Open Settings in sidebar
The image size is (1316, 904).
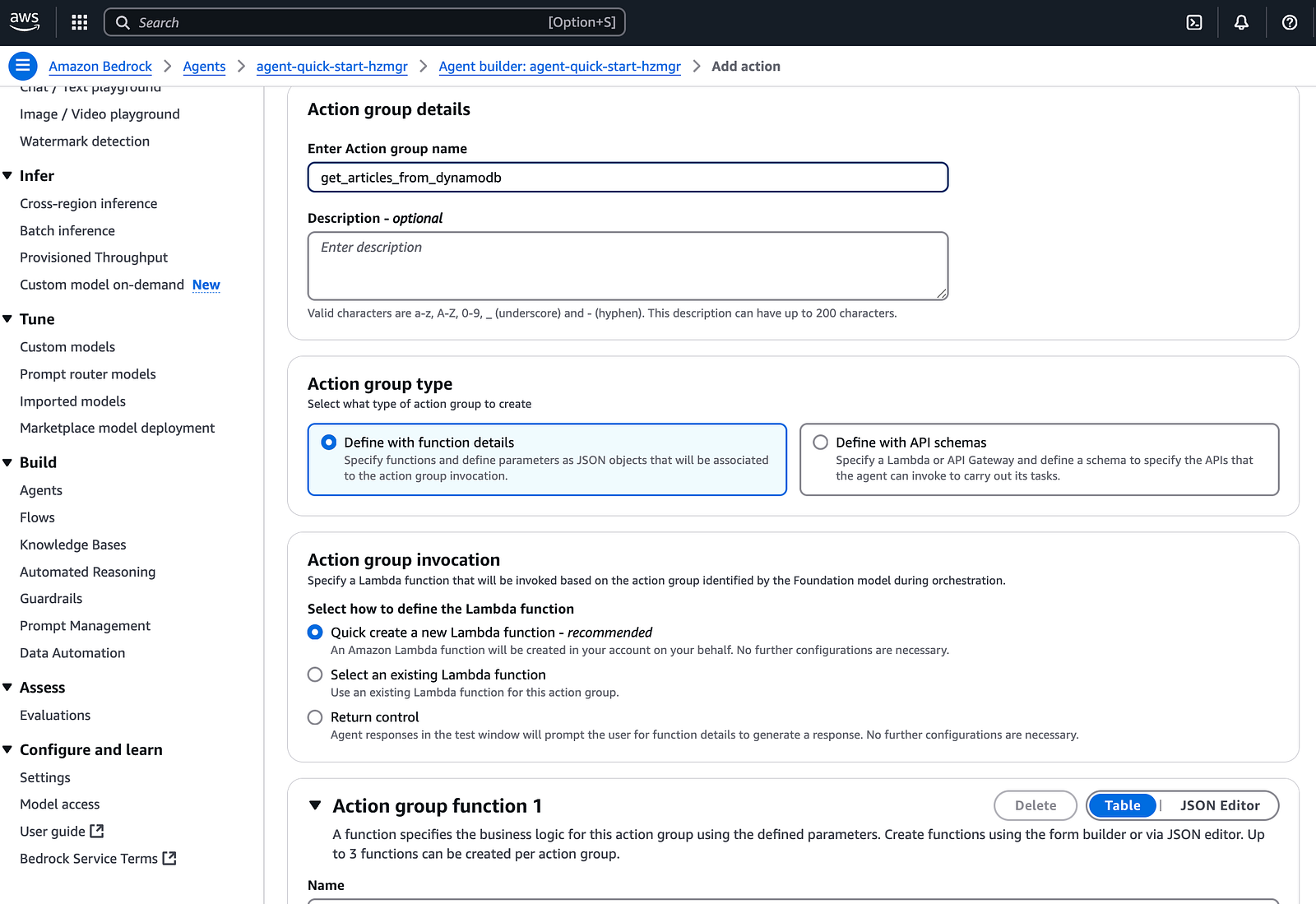[45, 777]
